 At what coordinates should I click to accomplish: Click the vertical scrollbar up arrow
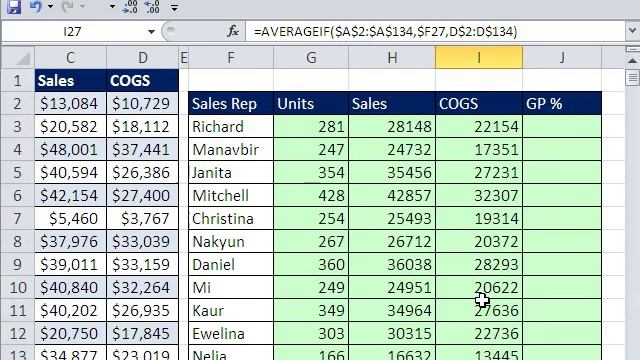632,61
